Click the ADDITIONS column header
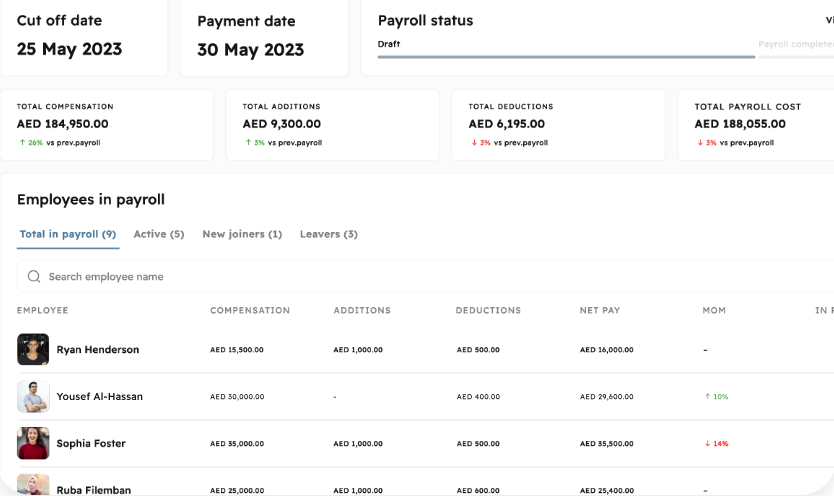 [362, 310]
